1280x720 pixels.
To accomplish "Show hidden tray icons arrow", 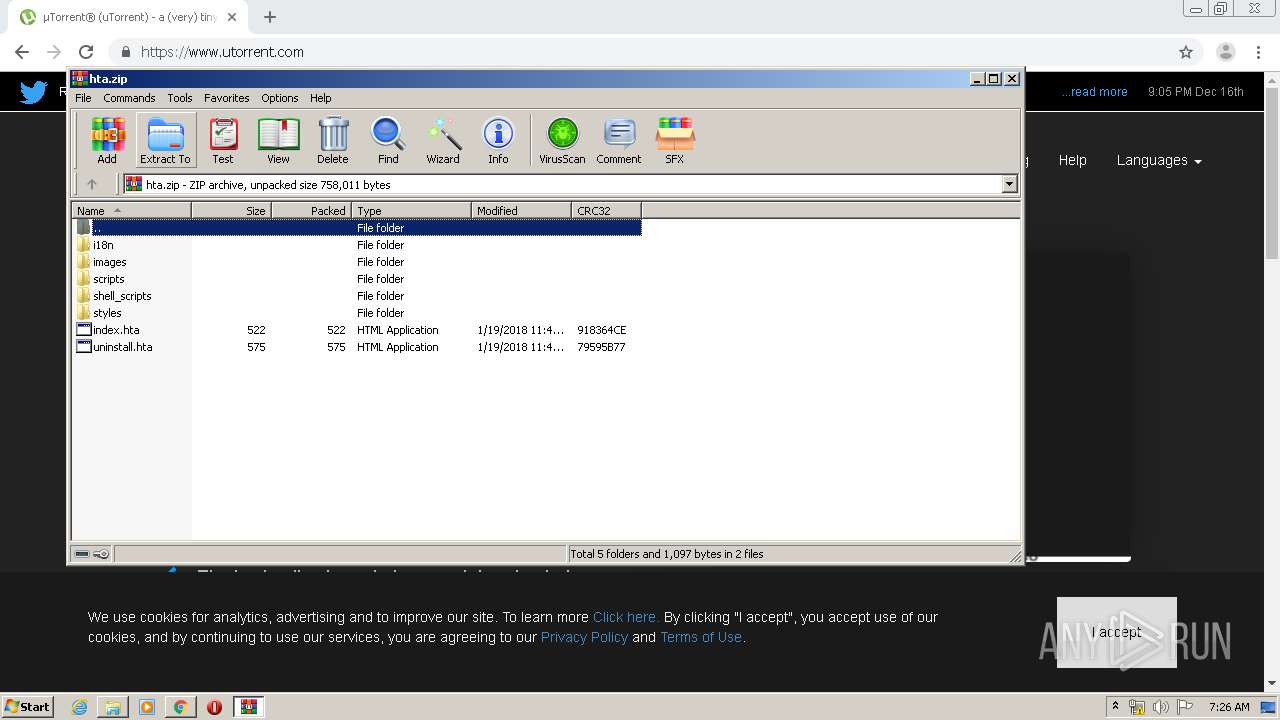I will pos(1115,707).
